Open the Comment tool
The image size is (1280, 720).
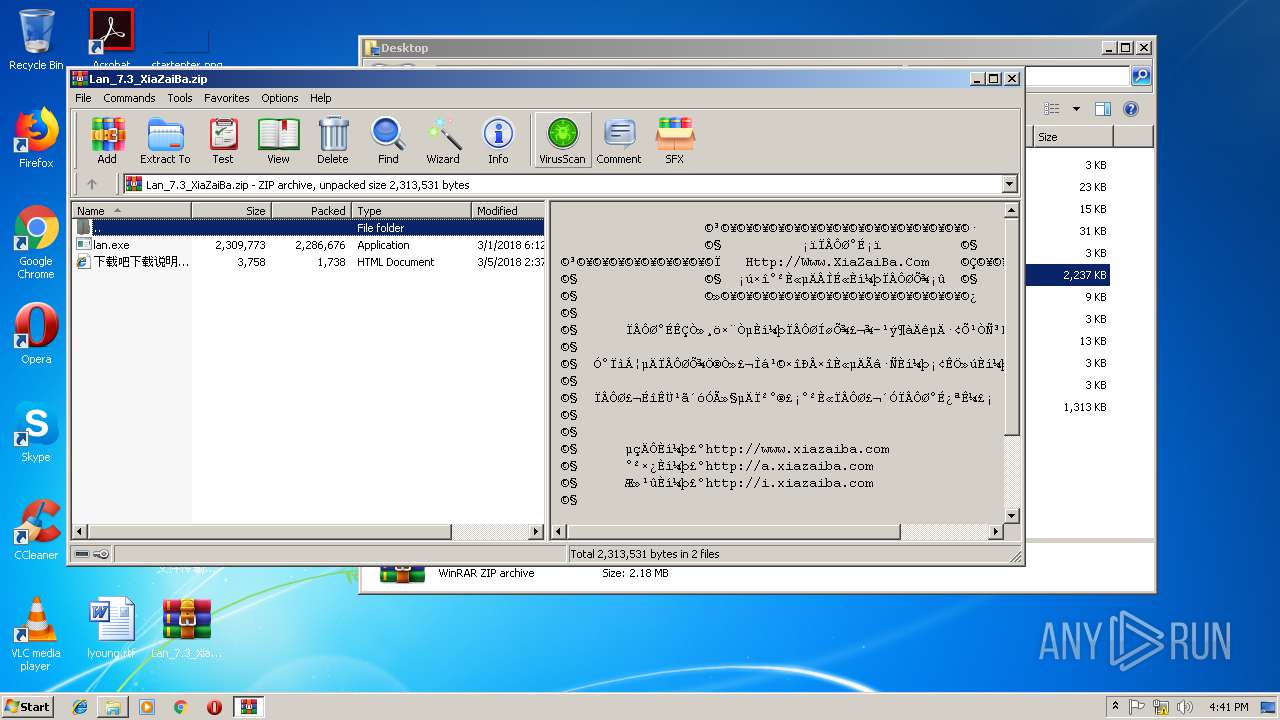point(619,140)
